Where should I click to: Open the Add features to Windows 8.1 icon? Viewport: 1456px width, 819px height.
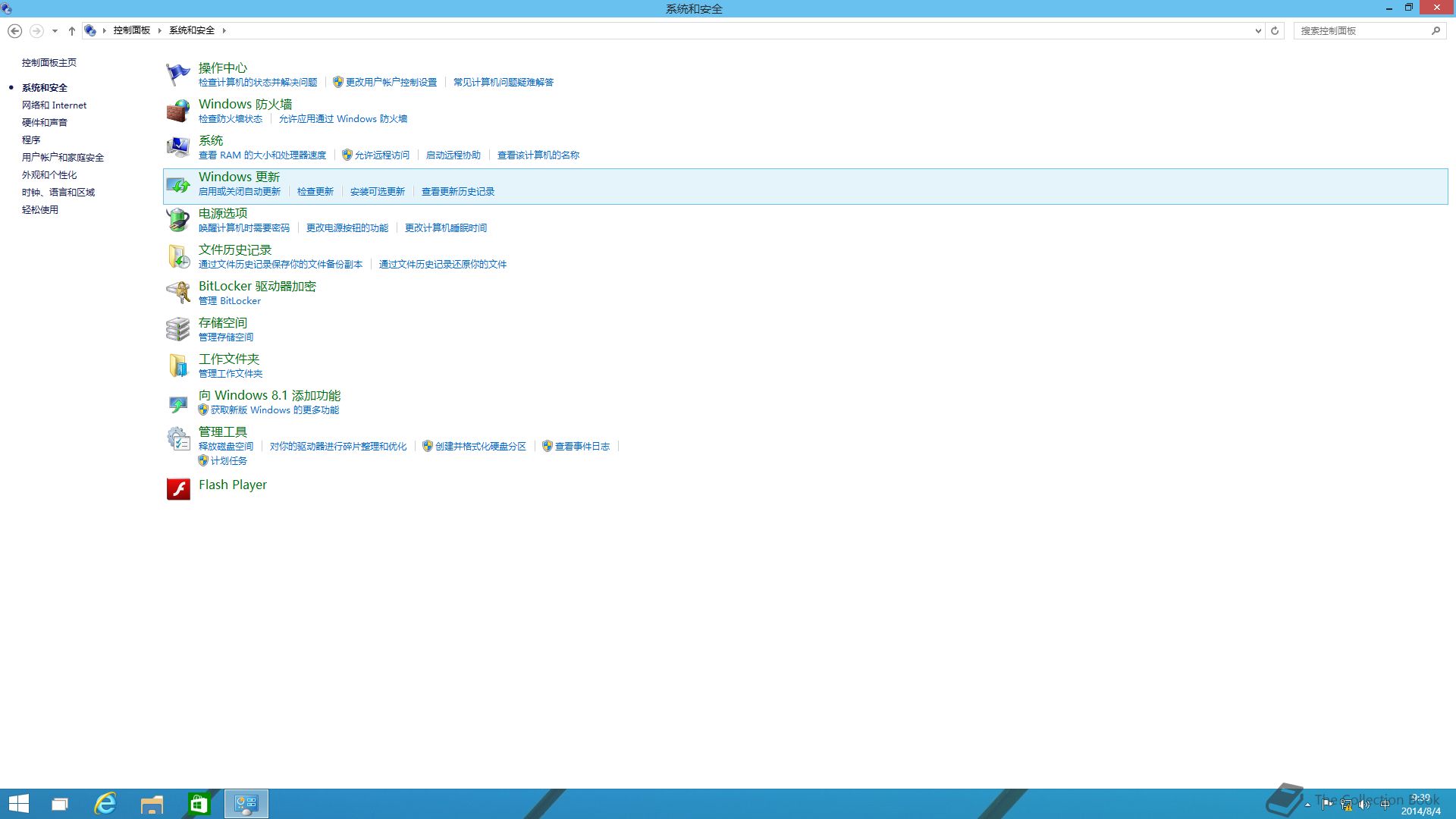(x=178, y=403)
